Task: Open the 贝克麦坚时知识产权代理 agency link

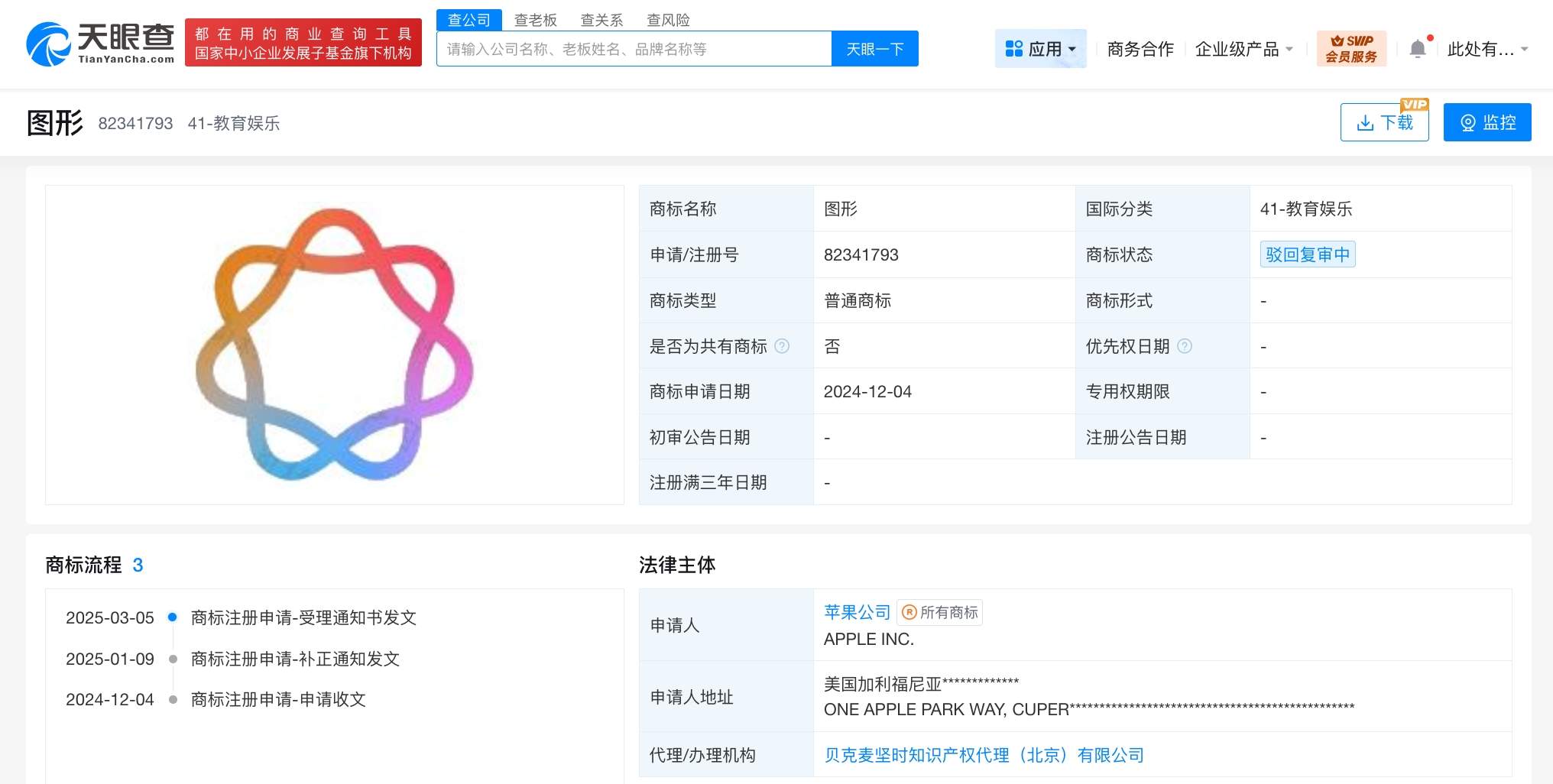Action: [x=984, y=755]
